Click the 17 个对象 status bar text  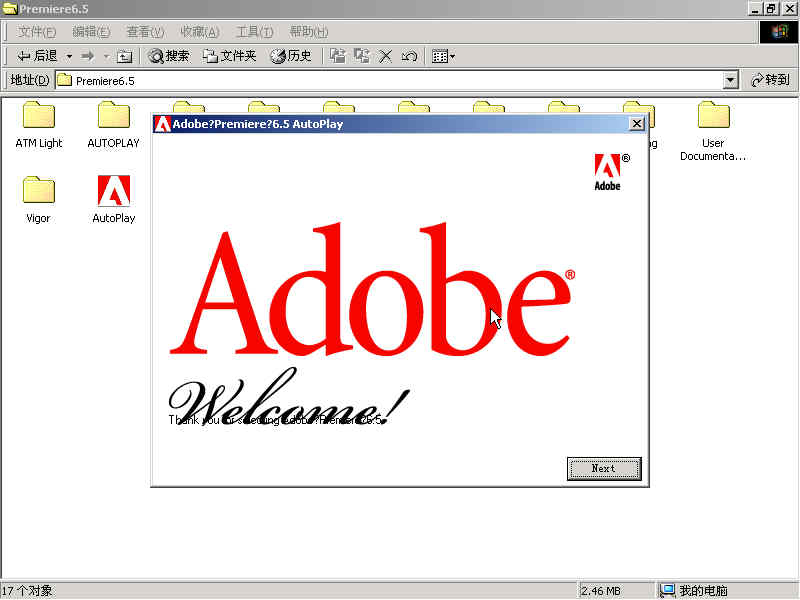[27, 591]
